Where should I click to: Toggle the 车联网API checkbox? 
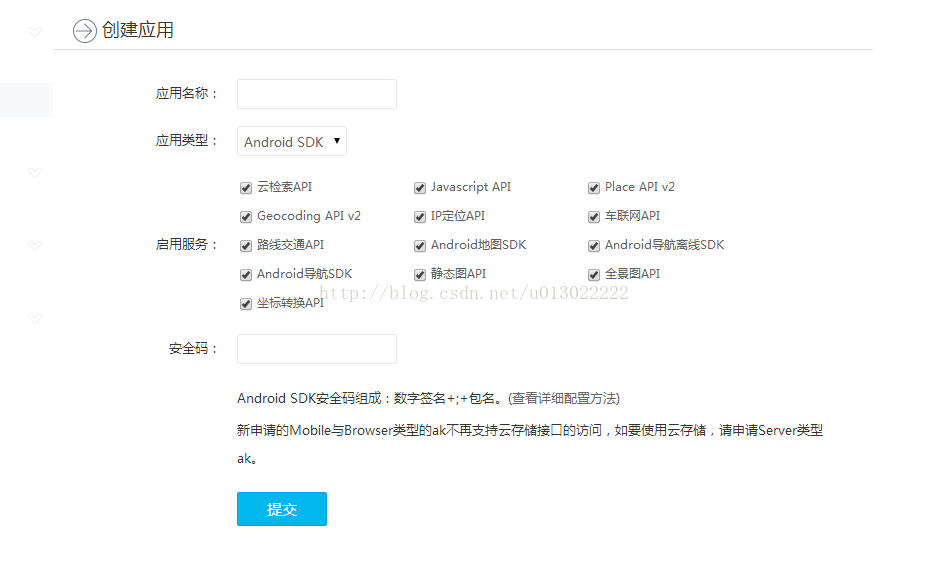(x=594, y=217)
